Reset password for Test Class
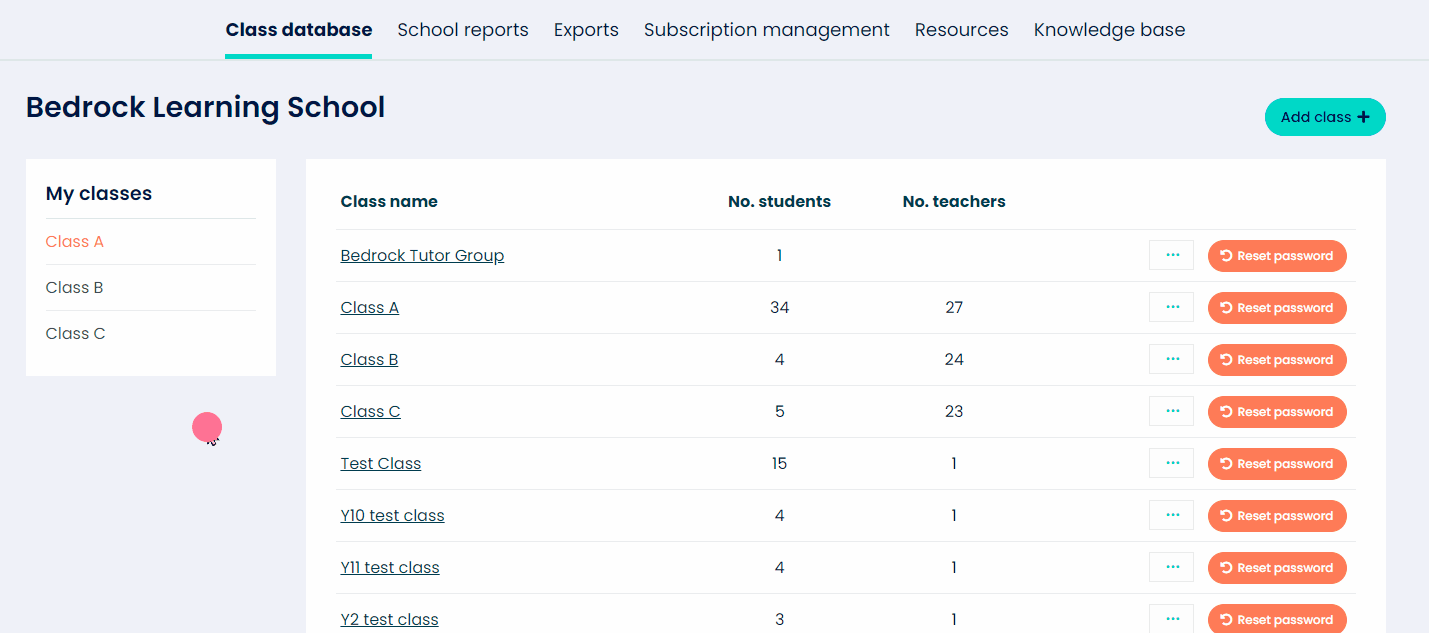1429x633 pixels. [x=1277, y=464]
